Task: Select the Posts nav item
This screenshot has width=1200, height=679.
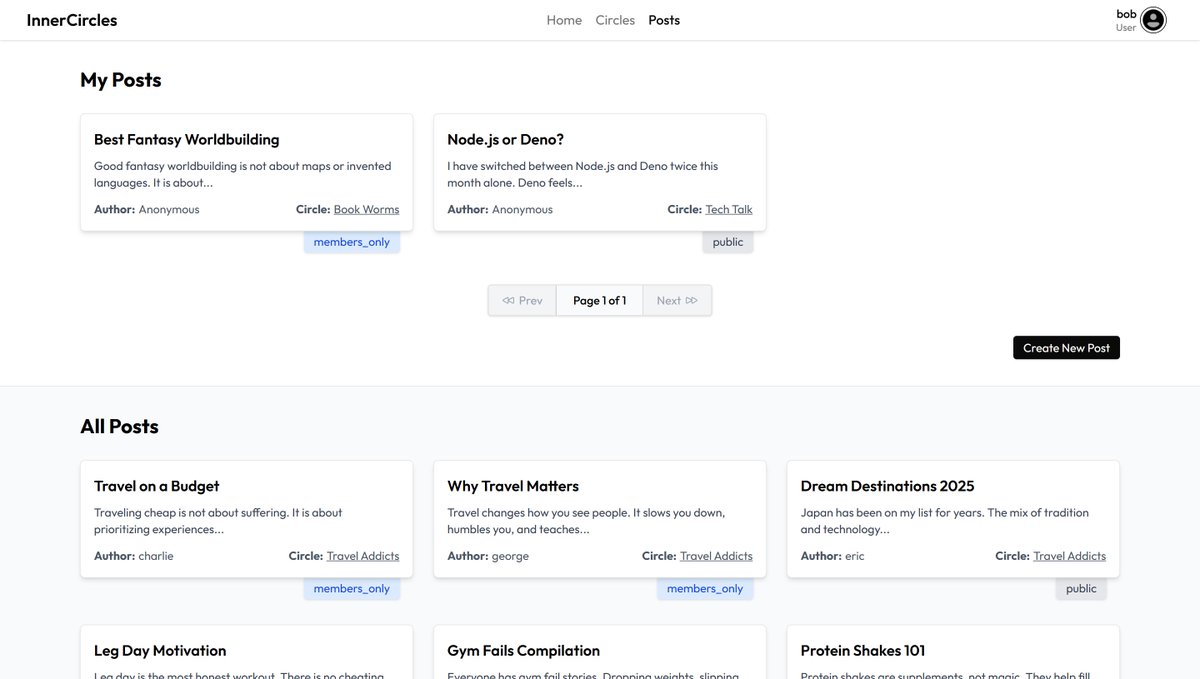Action: (x=664, y=20)
